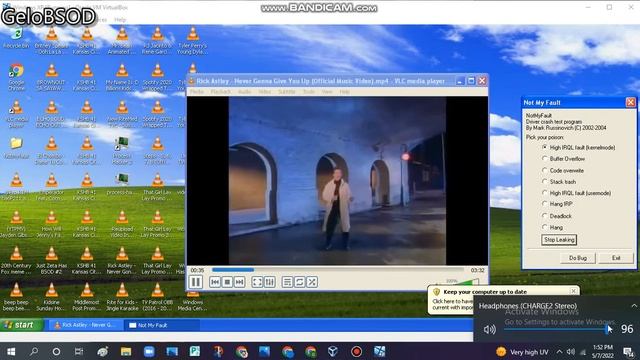The image size is (640, 360).
Task: Select Rick Astley - Never Gon... desktop file
Action: point(122,261)
